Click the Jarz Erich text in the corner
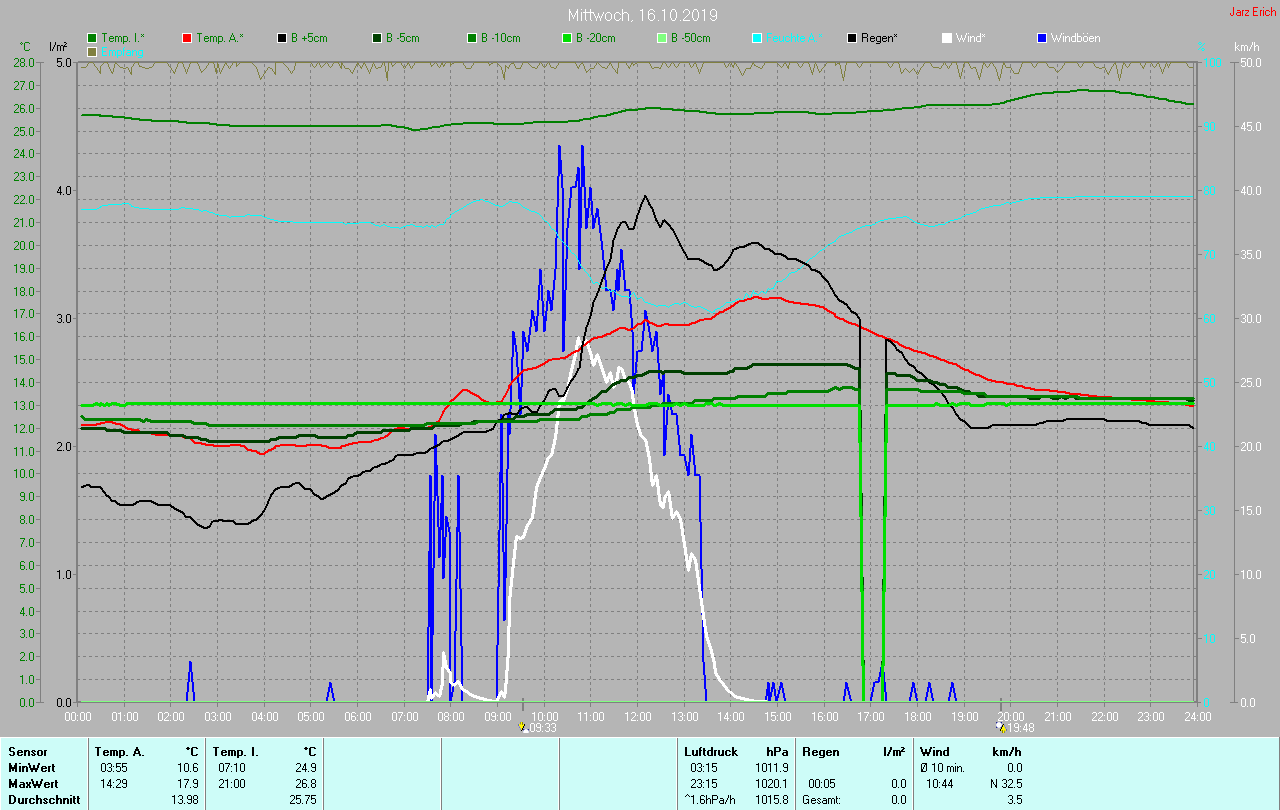The image size is (1280, 810). point(1252,13)
